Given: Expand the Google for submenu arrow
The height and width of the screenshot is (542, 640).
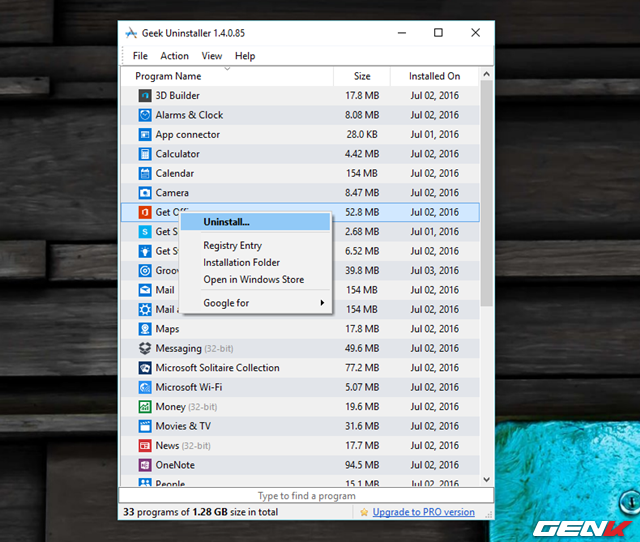Looking at the screenshot, I should tap(322, 303).
